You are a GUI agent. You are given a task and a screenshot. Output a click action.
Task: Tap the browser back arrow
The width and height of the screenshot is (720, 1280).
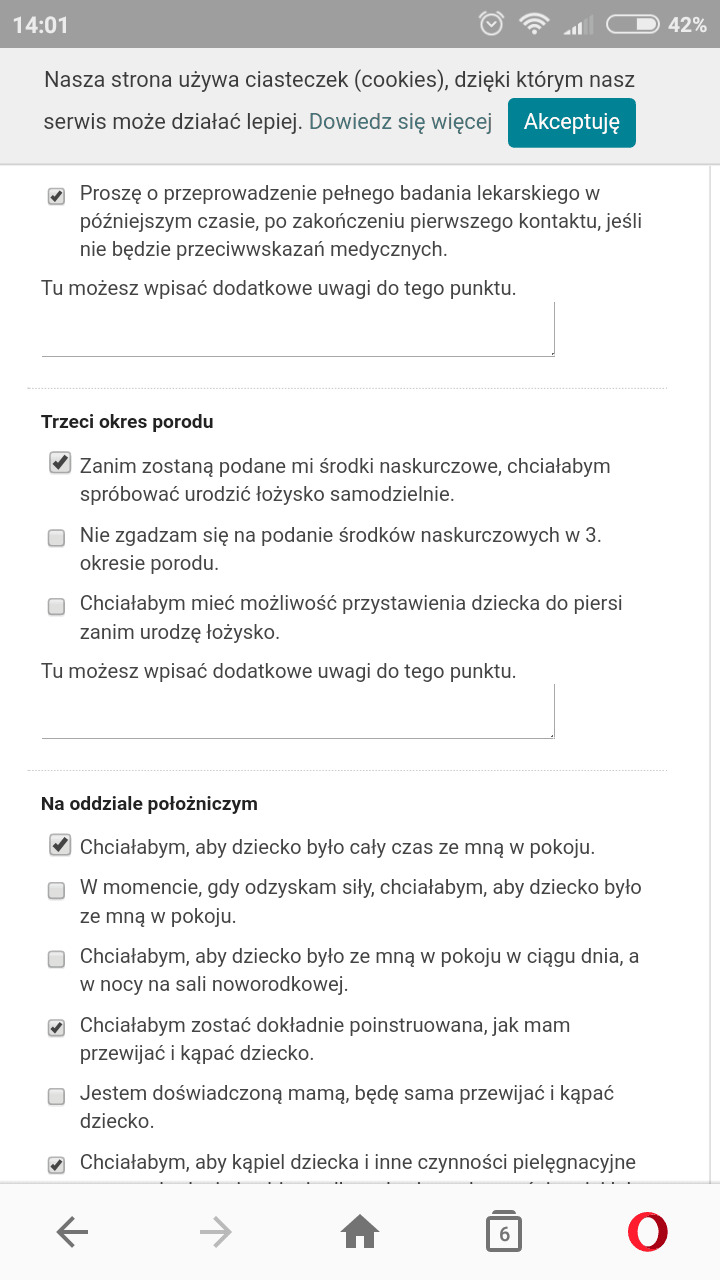pyautogui.click(x=72, y=1233)
